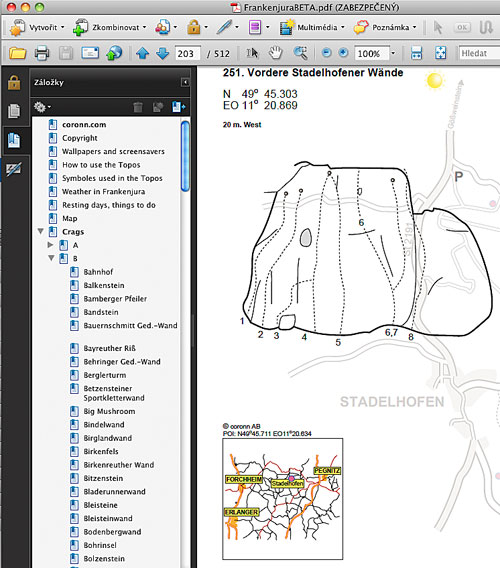Select the Hand pan tool
This screenshot has width=500, height=568.
point(275,53)
